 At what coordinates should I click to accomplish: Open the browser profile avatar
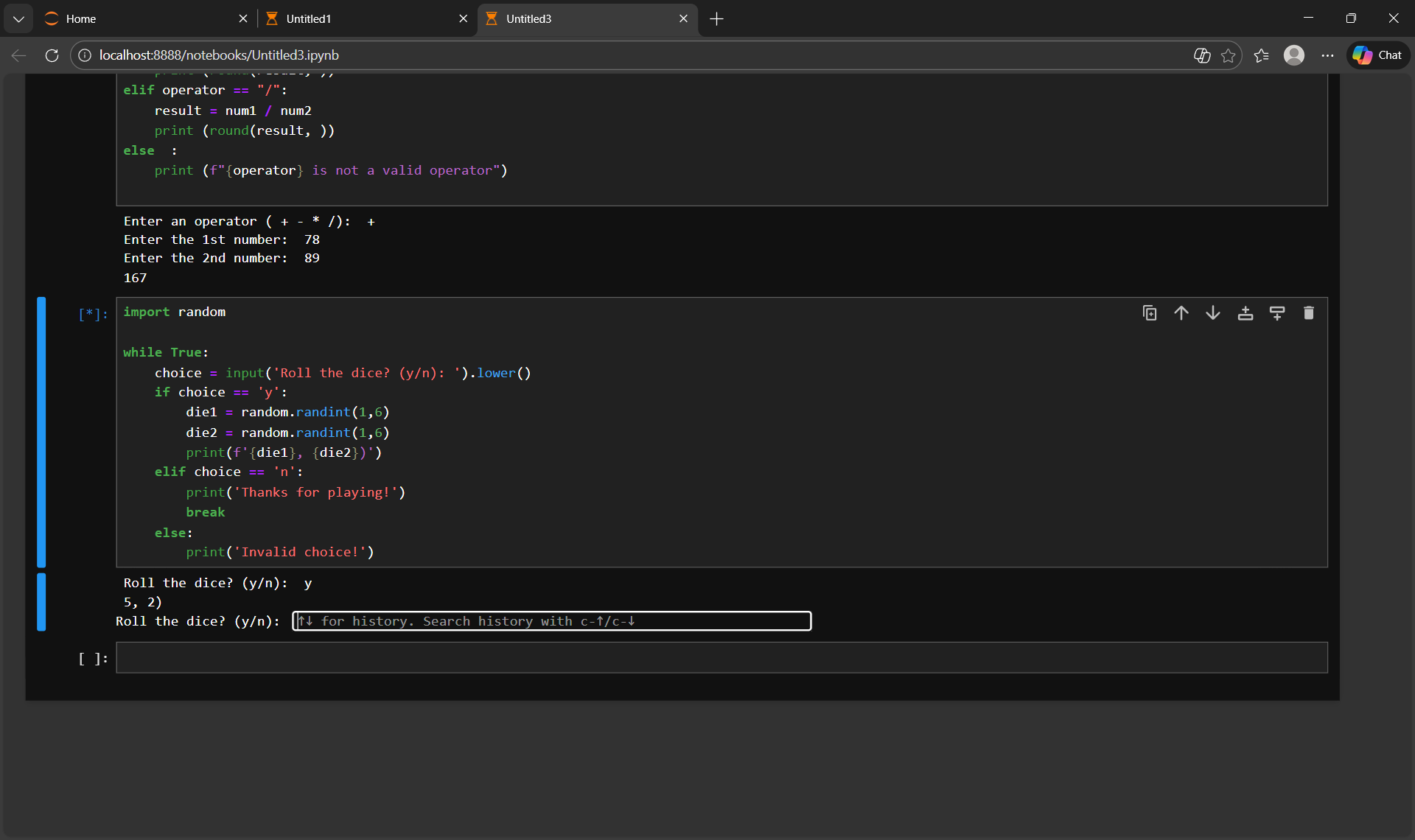[1294, 55]
